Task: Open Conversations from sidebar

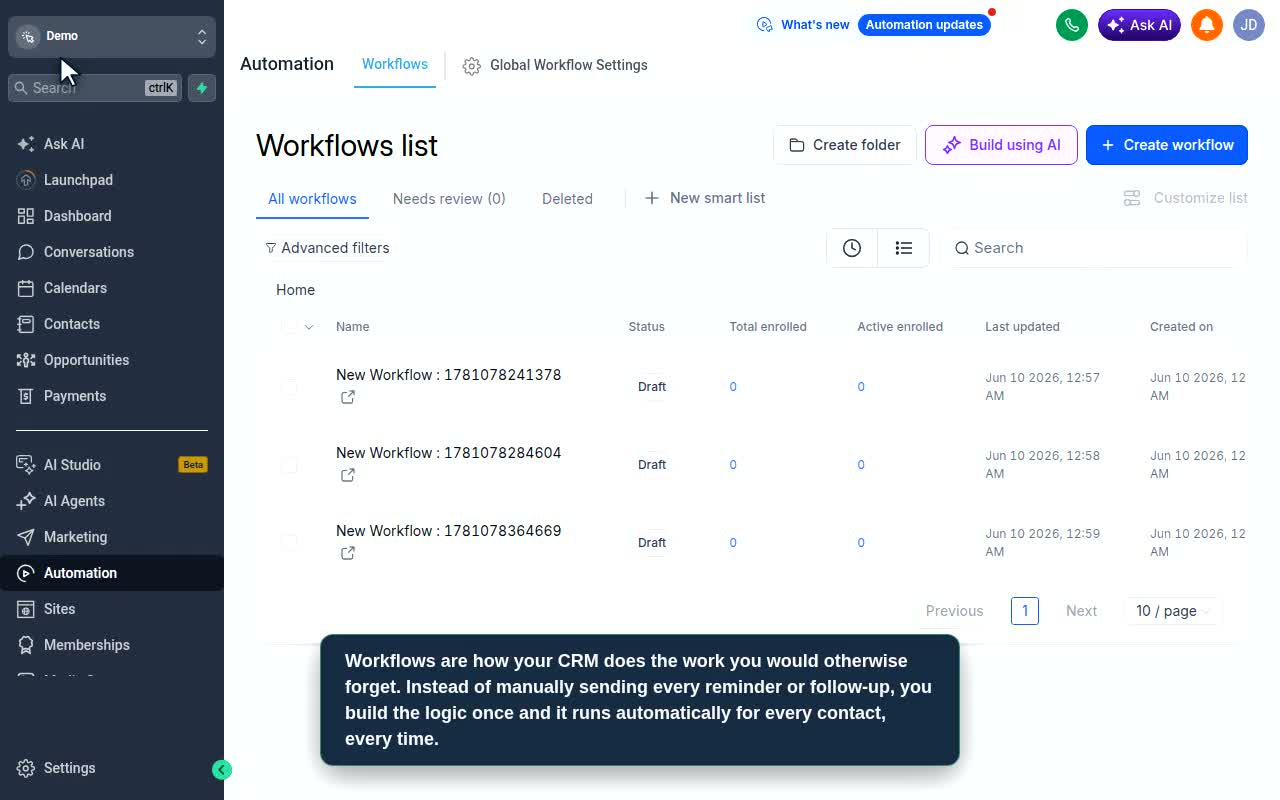Action: pos(112,252)
